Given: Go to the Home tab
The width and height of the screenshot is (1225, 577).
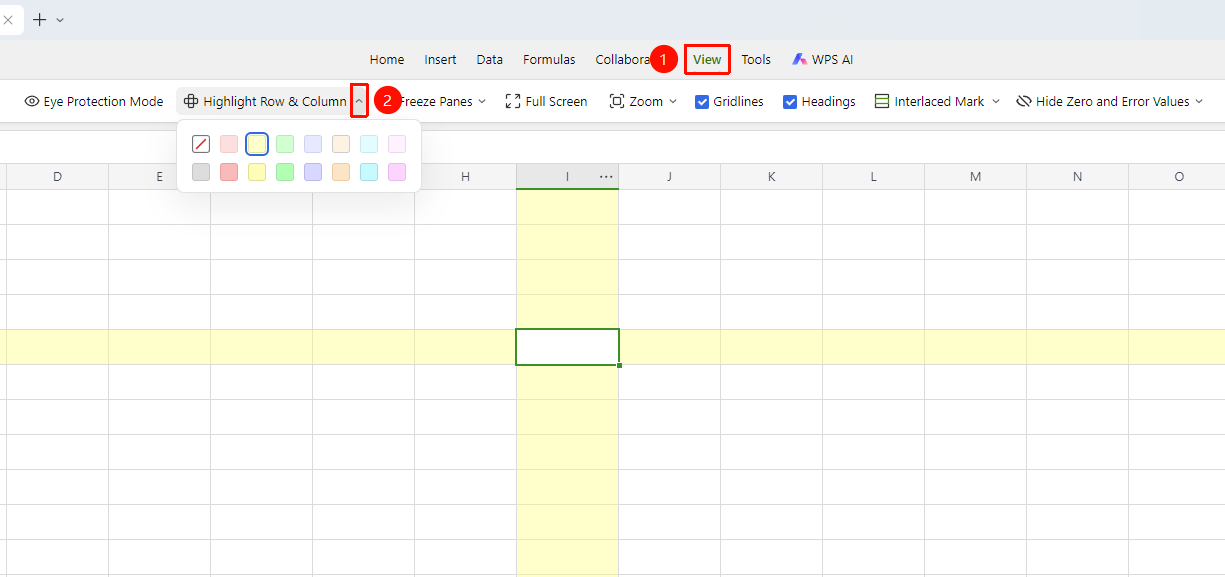Looking at the screenshot, I should pos(387,59).
